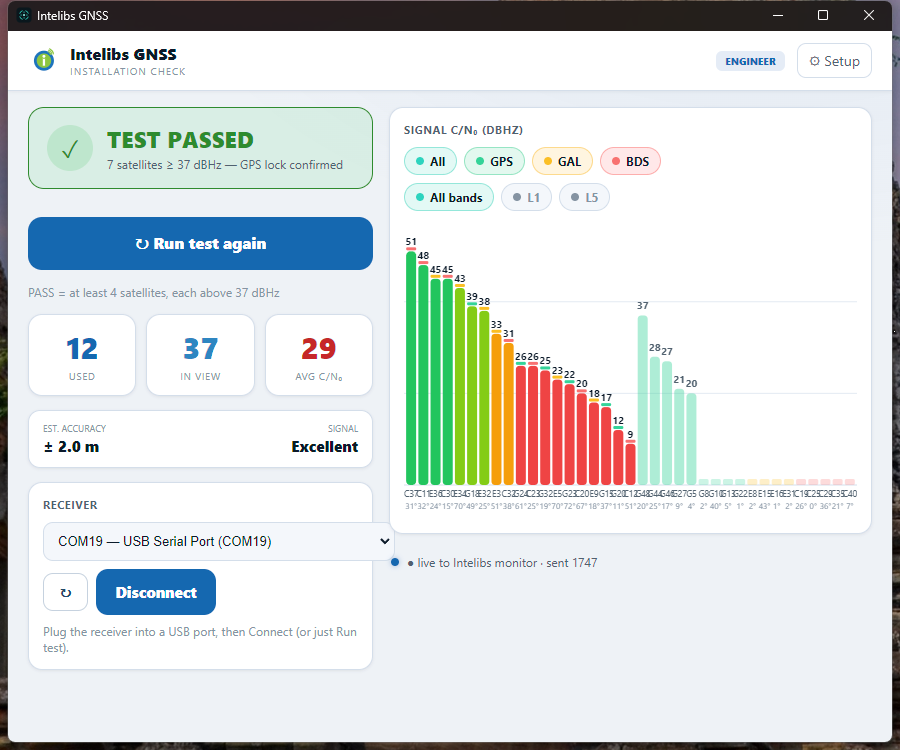Select the All bands filter chip
The image size is (900, 750).
pyautogui.click(x=449, y=197)
